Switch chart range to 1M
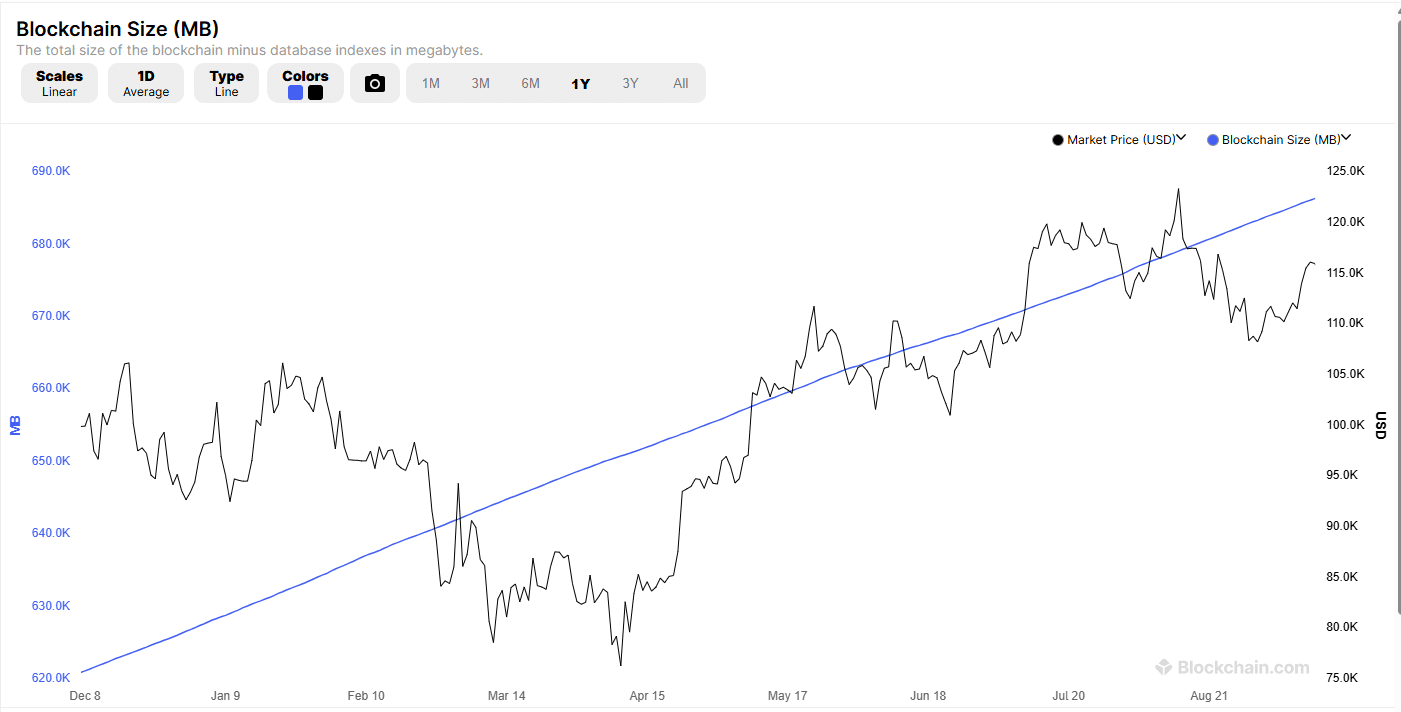1401x712 pixels. point(430,83)
